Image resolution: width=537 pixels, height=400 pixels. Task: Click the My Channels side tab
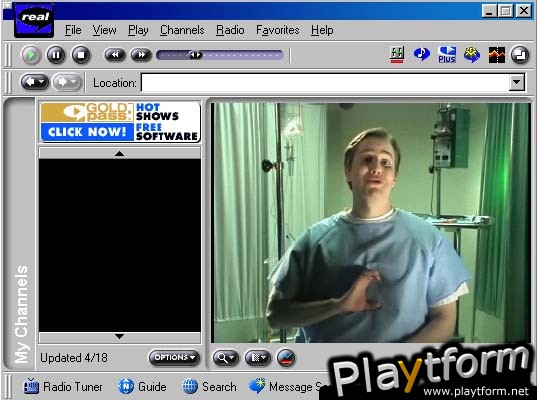coord(20,234)
